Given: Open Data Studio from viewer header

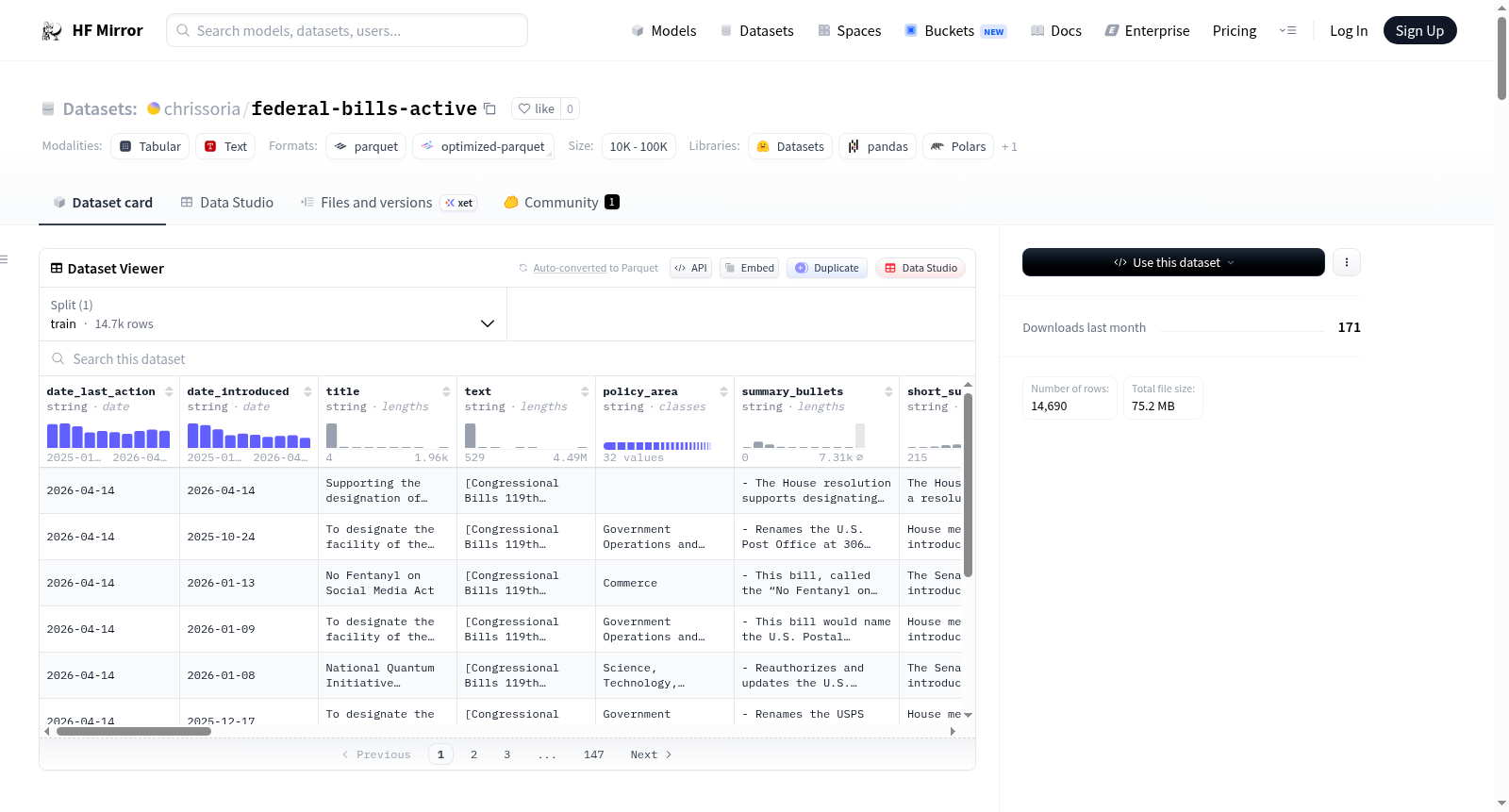Looking at the screenshot, I should [920, 268].
